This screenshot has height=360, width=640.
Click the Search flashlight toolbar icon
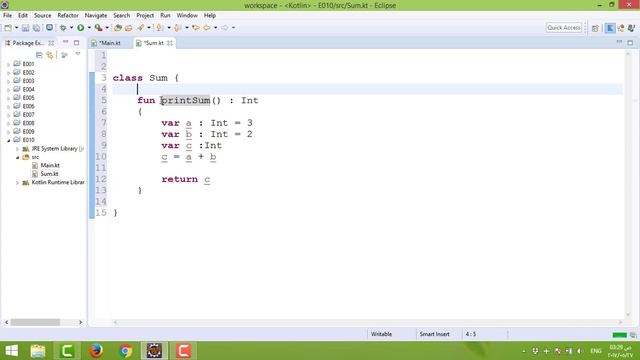pyautogui.click(x=140, y=27)
